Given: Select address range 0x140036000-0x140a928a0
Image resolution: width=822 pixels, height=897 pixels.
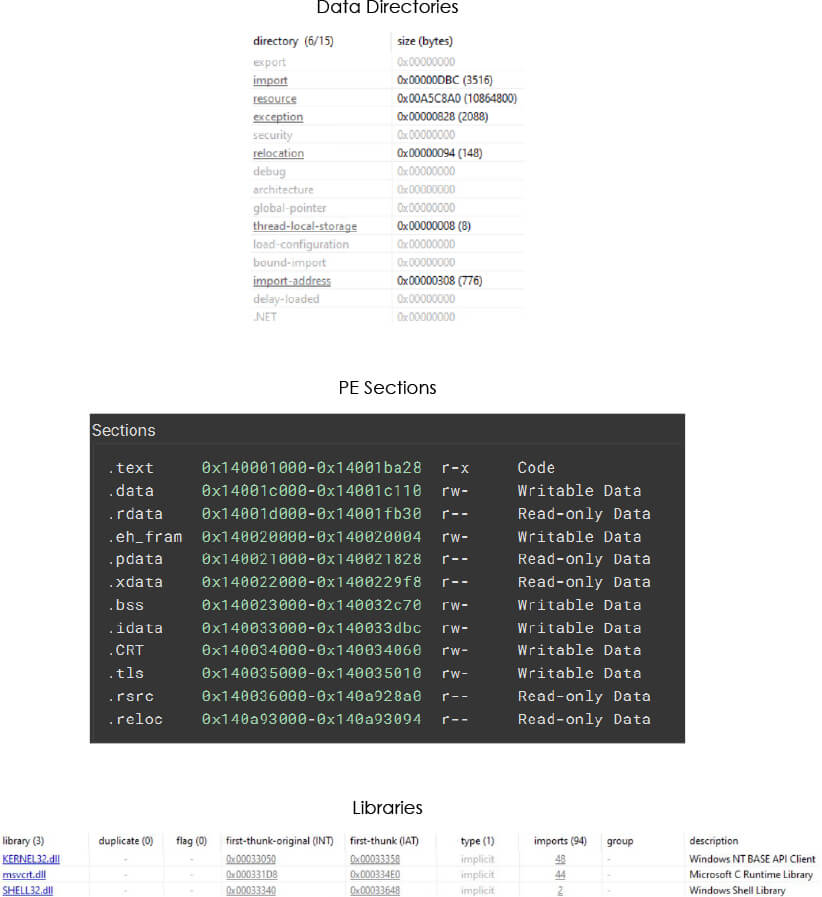Looking at the screenshot, I should click(311, 696).
